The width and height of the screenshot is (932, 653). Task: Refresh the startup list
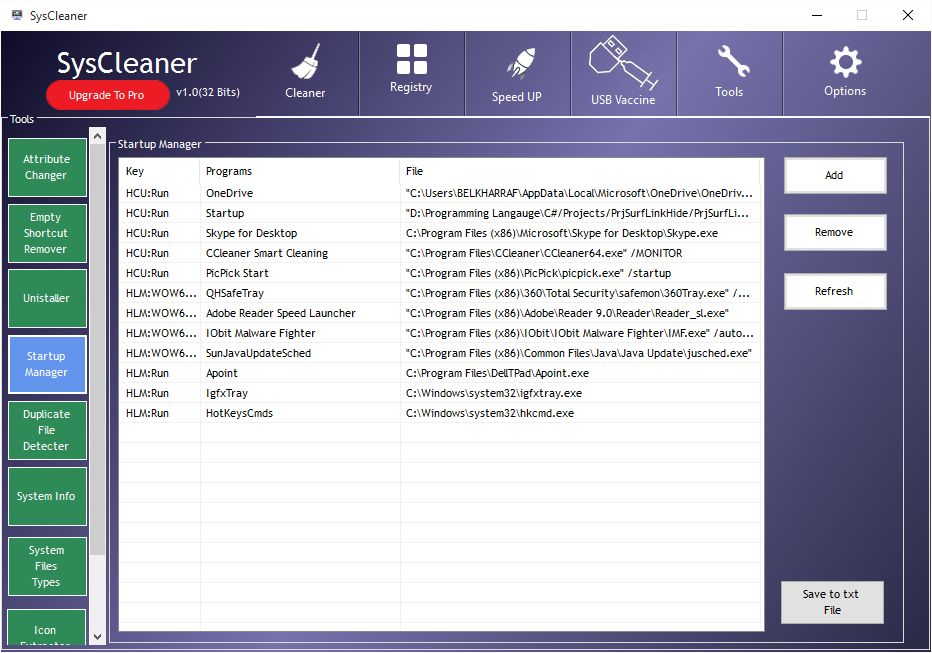coord(835,291)
